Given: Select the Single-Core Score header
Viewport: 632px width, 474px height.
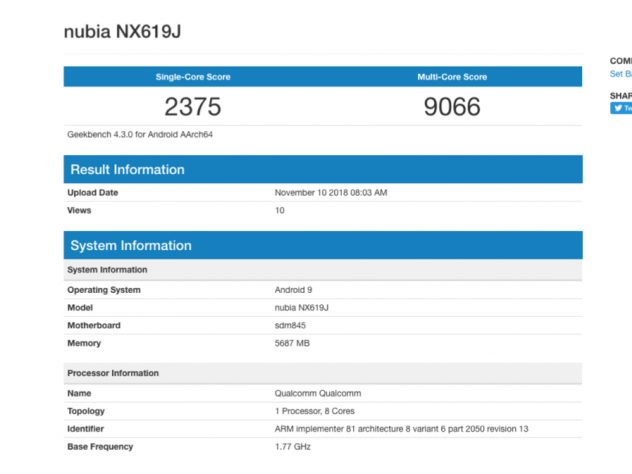Looking at the screenshot, I should 192,77.
